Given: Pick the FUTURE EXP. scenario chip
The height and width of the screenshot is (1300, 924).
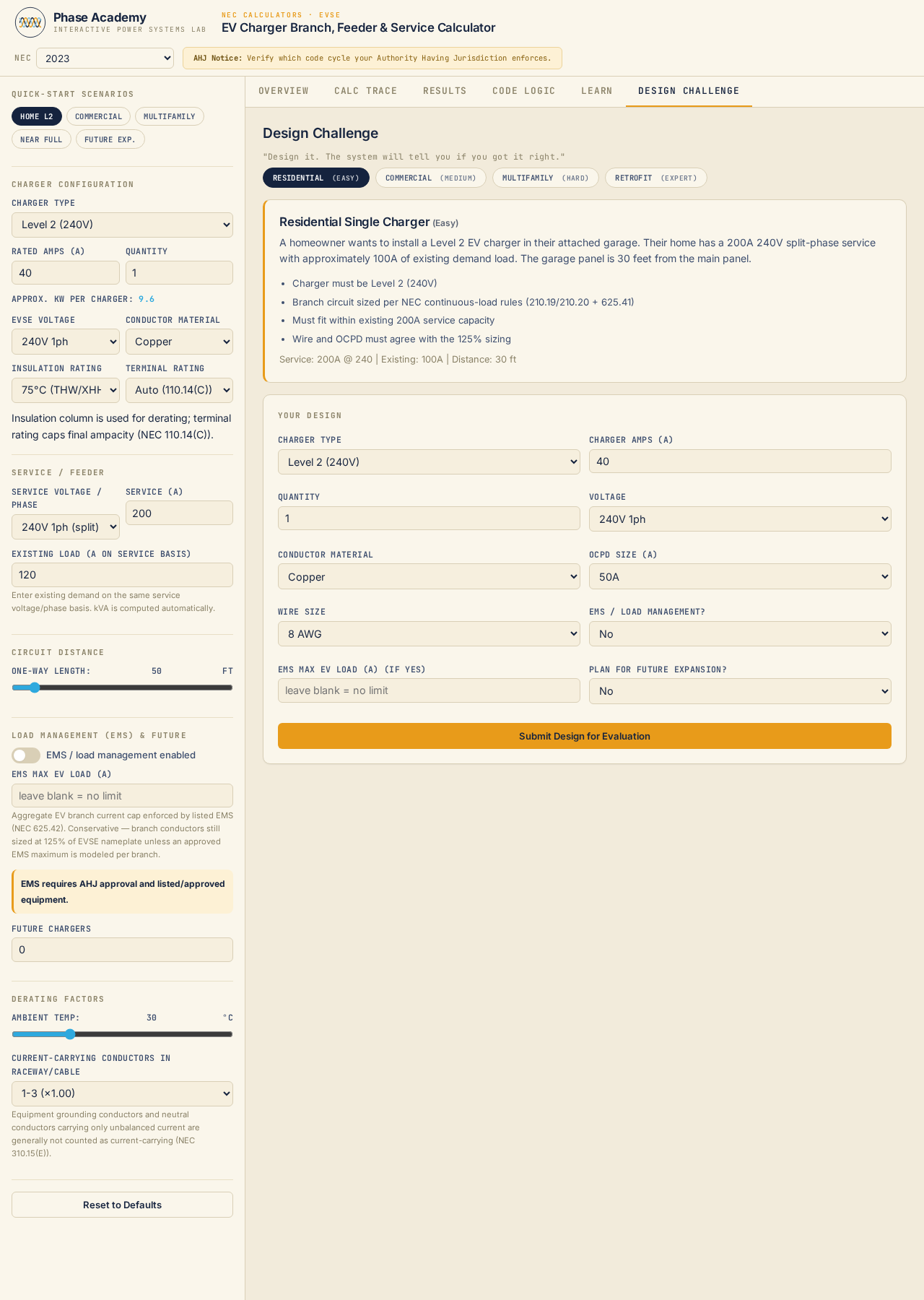Looking at the screenshot, I should coord(110,139).
